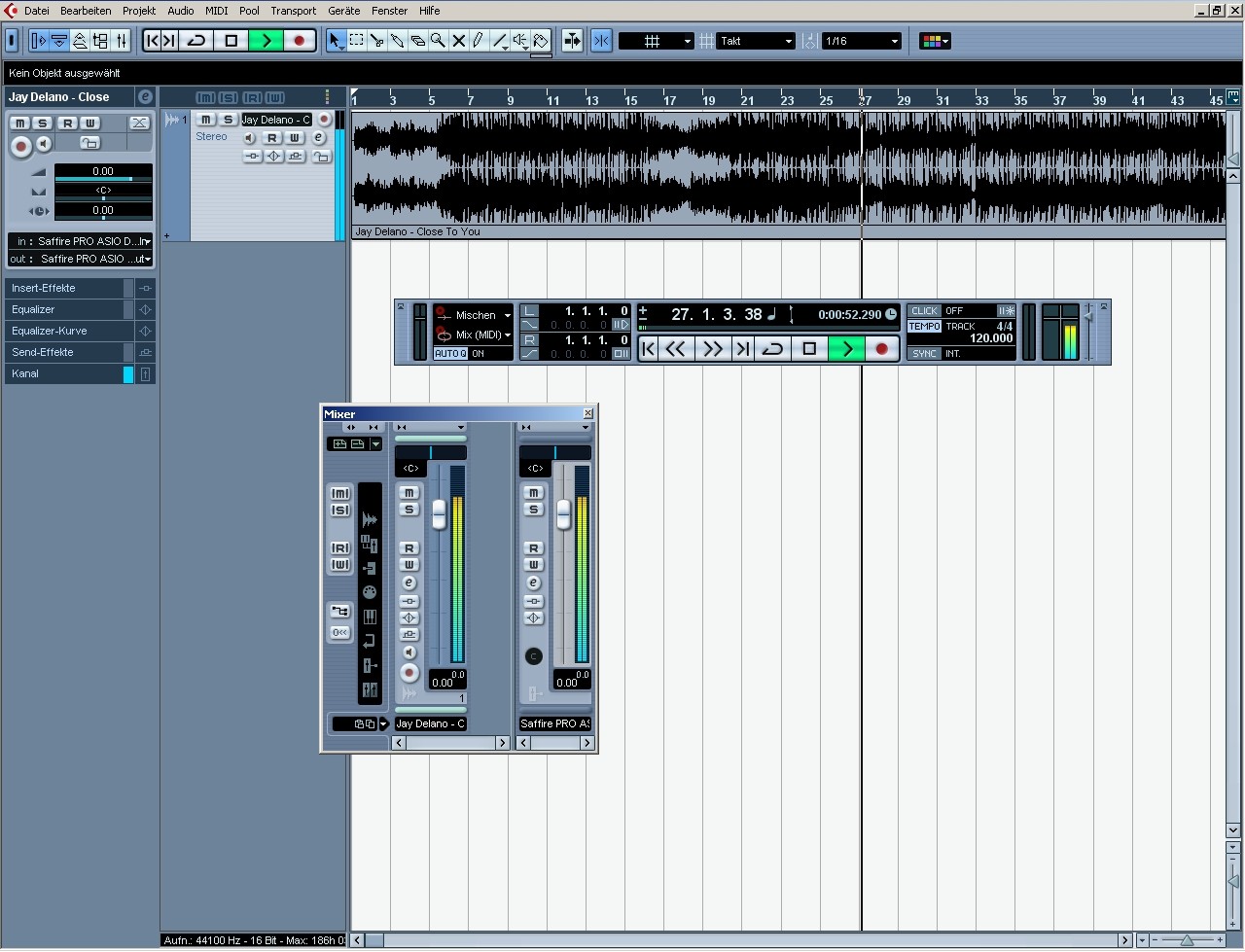Open the Bearbeiten menu

tap(86, 11)
